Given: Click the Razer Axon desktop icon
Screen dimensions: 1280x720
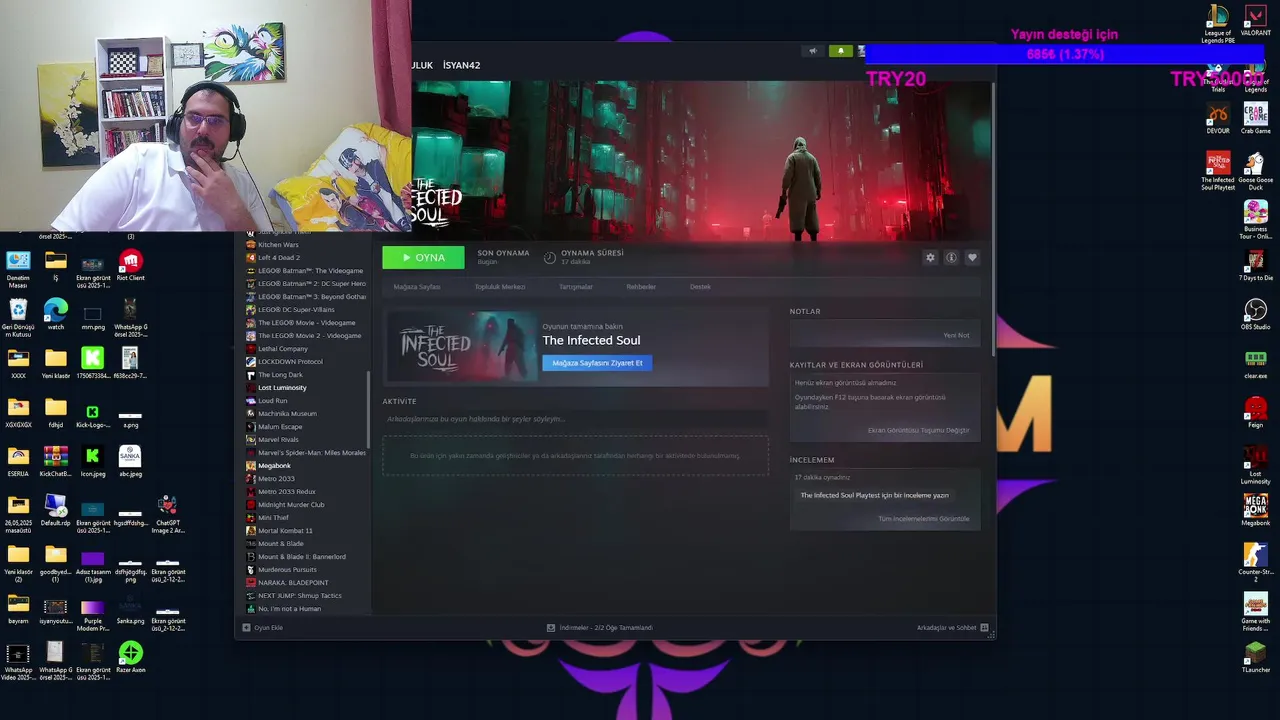Looking at the screenshot, I should click(x=130, y=658).
